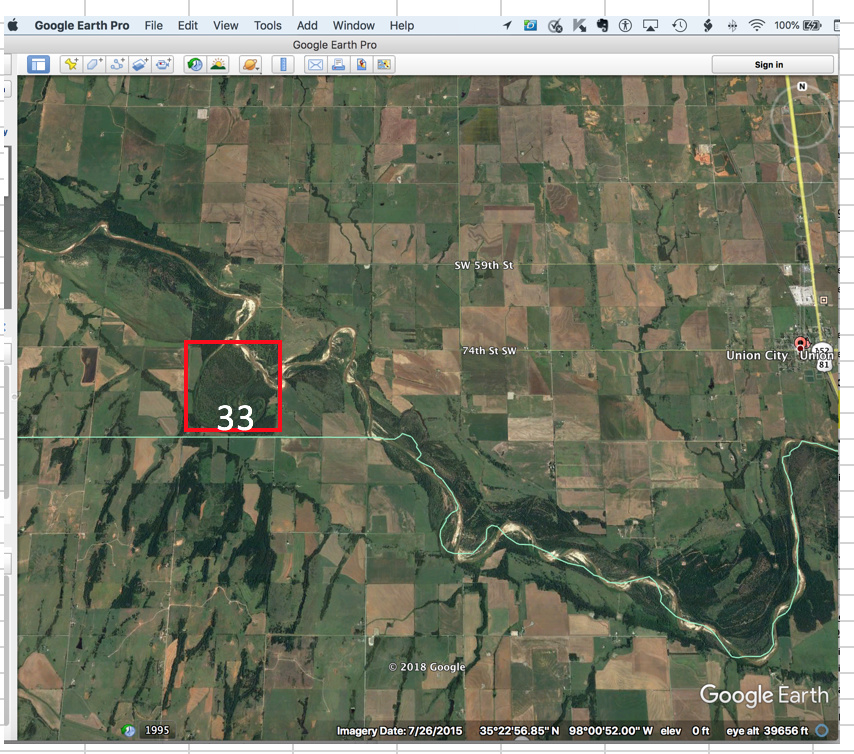Click the Email envelope icon
The width and height of the screenshot is (854, 754).
click(x=314, y=64)
